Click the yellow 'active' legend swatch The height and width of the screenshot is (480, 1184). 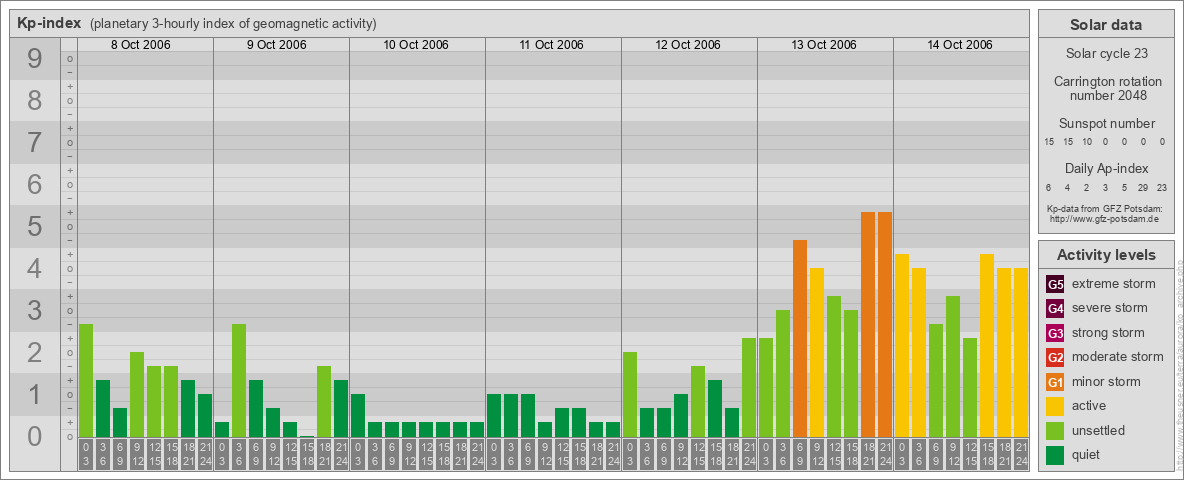click(1055, 406)
